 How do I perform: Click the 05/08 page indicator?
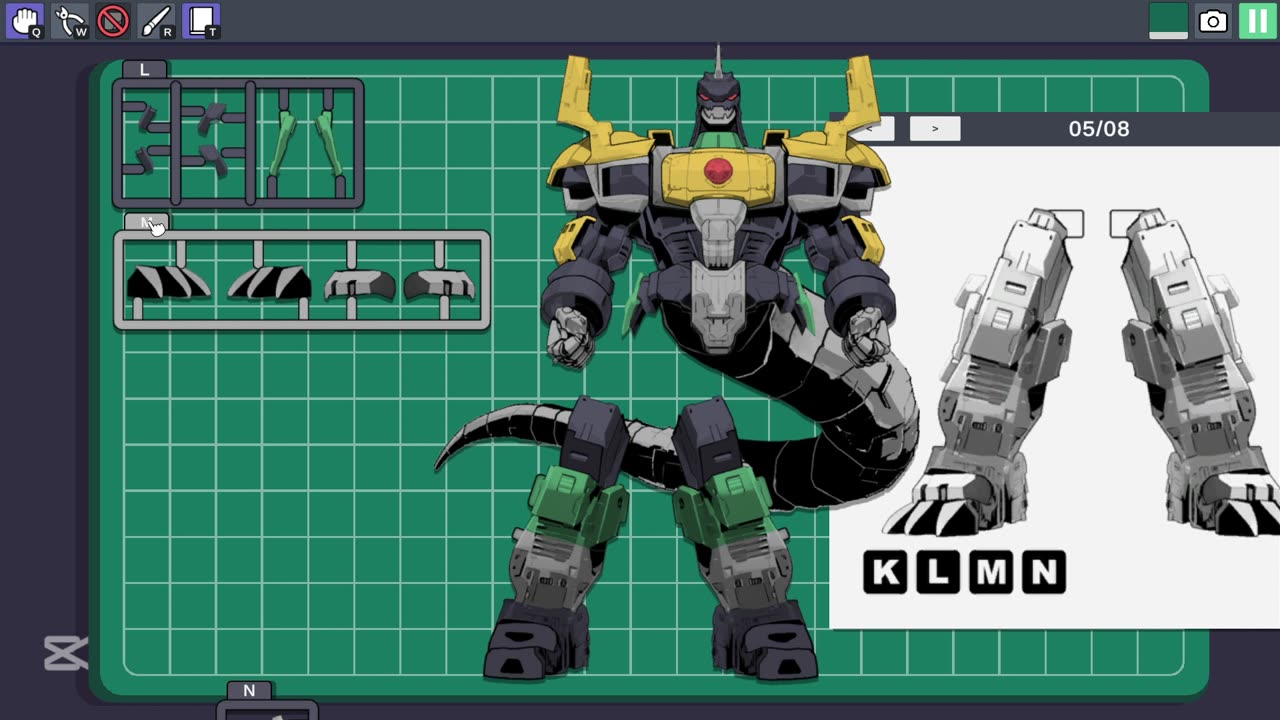click(1099, 129)
